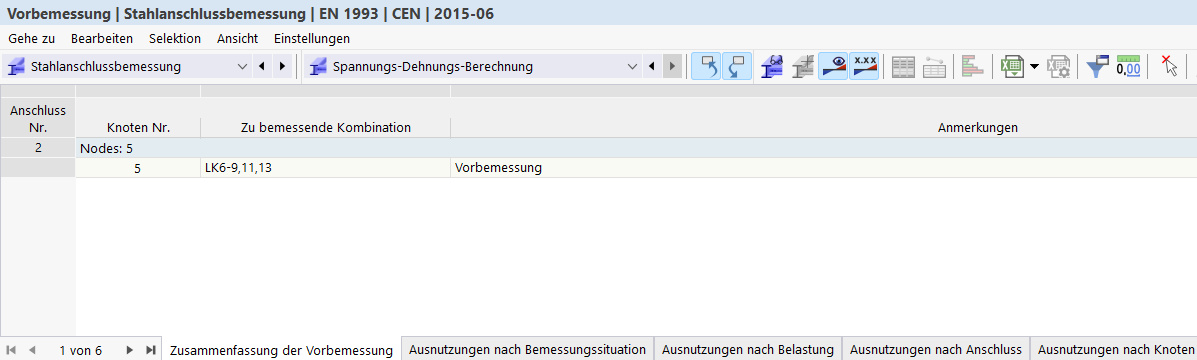
Task: Open Spannungs-Dehnungs-Berechnung dropdown
Action: tap(632, 66)
